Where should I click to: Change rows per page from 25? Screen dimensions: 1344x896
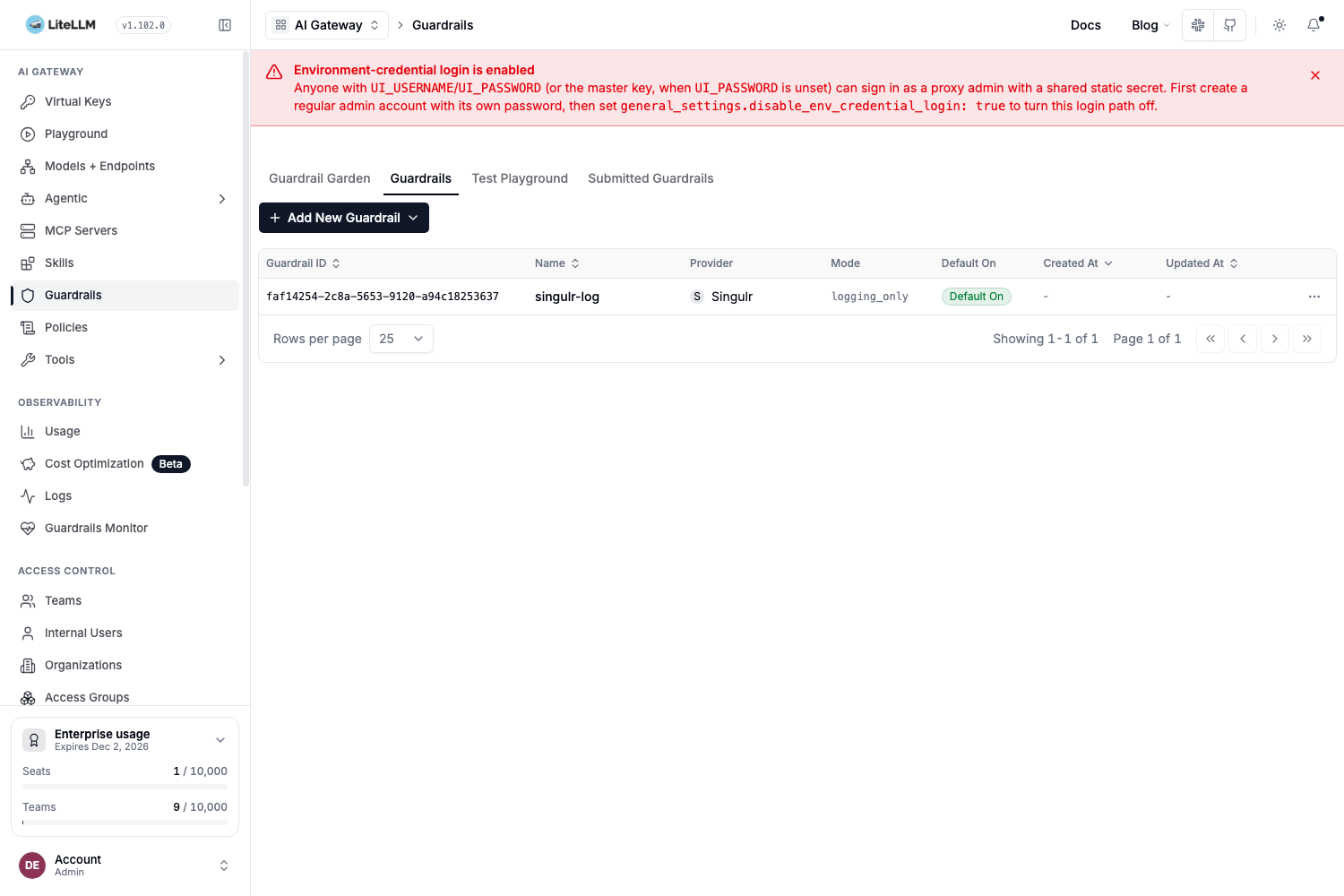401,339
